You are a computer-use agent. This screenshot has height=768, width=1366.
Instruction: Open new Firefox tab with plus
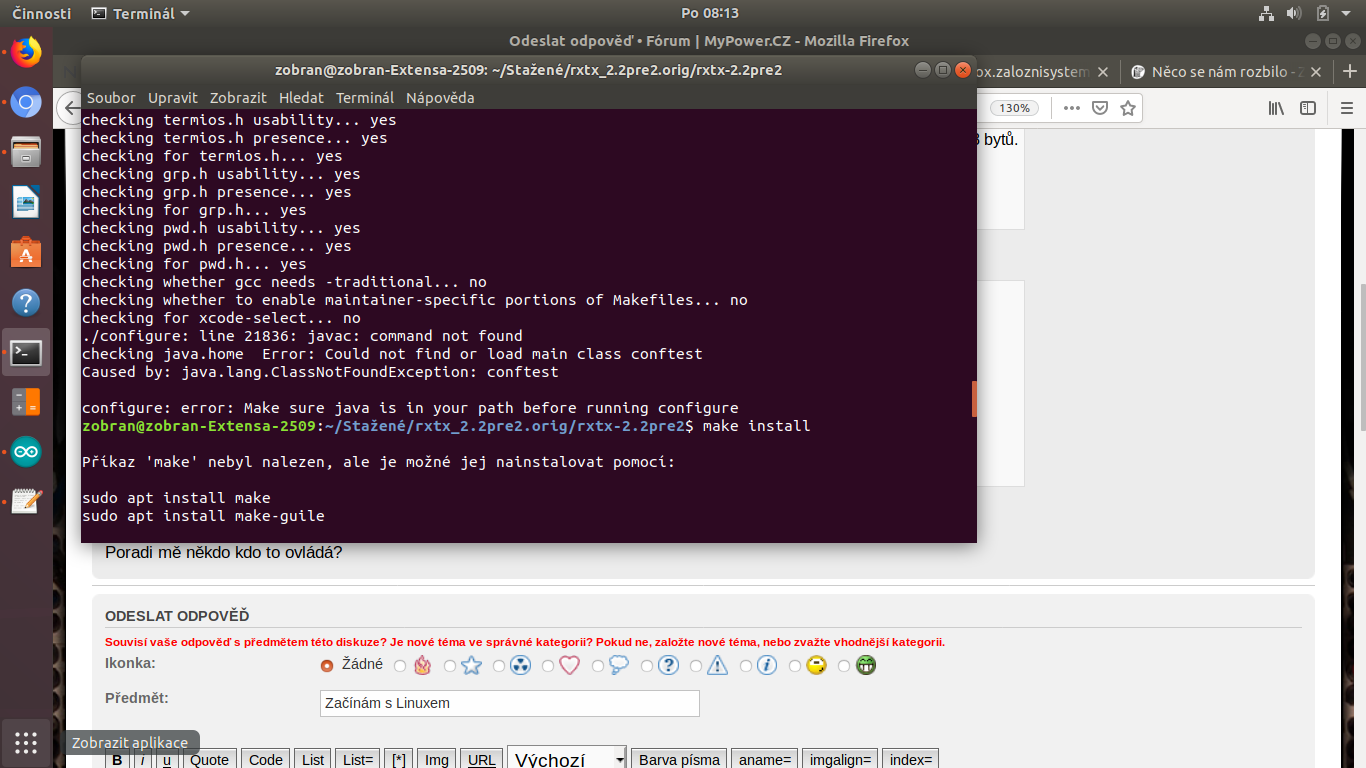pos(1349,72)
